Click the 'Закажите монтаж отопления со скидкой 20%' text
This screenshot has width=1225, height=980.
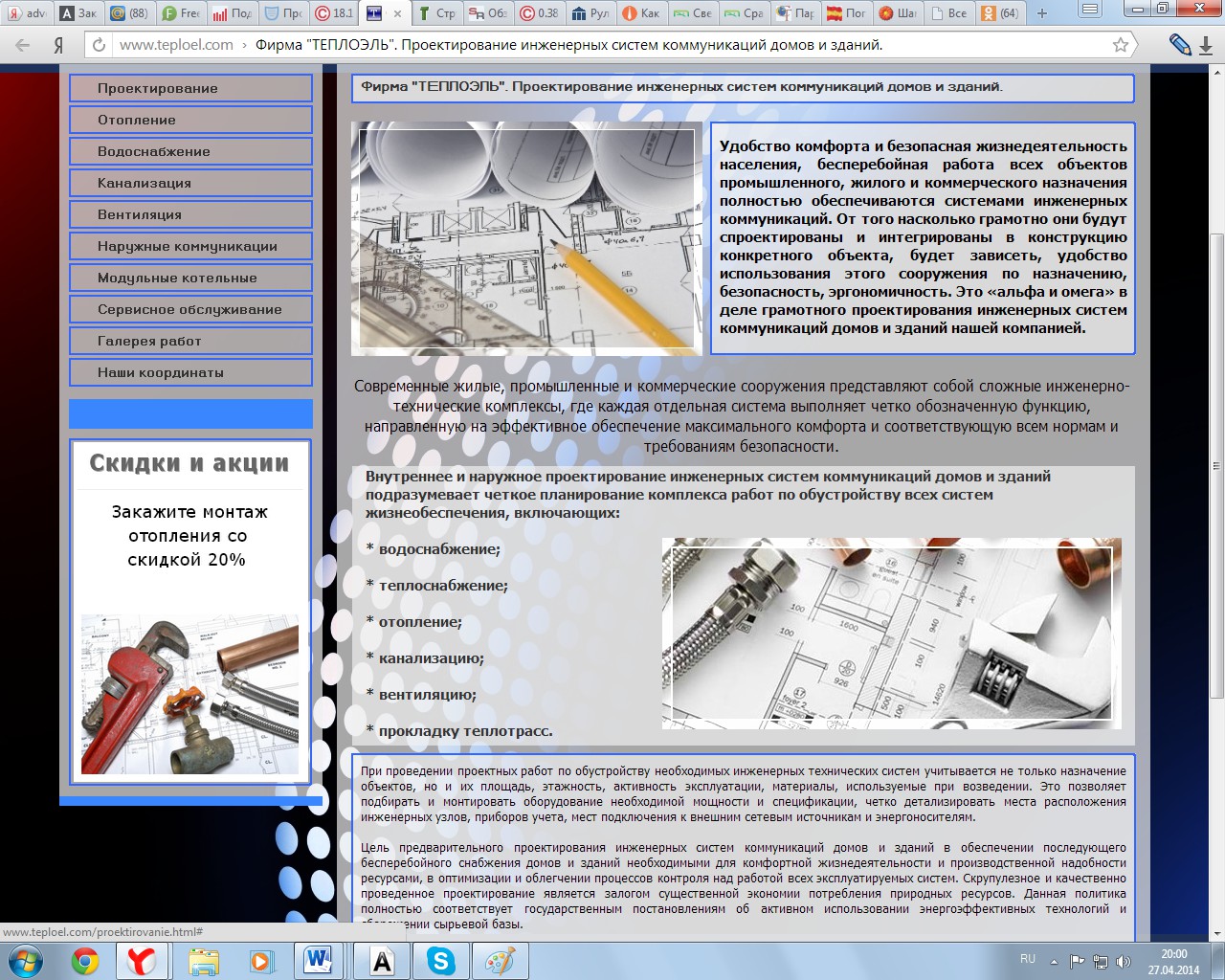tap(189, 536)
